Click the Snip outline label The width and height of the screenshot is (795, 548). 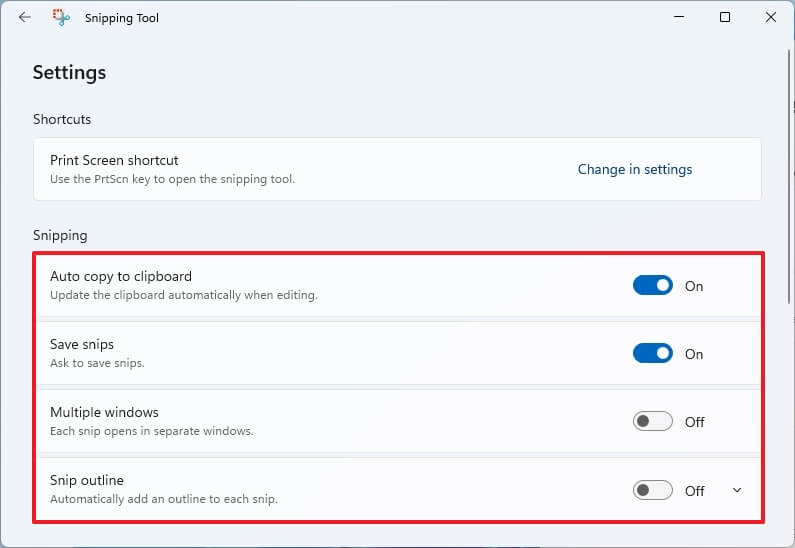pyautogui.click(x=87, y=480)
